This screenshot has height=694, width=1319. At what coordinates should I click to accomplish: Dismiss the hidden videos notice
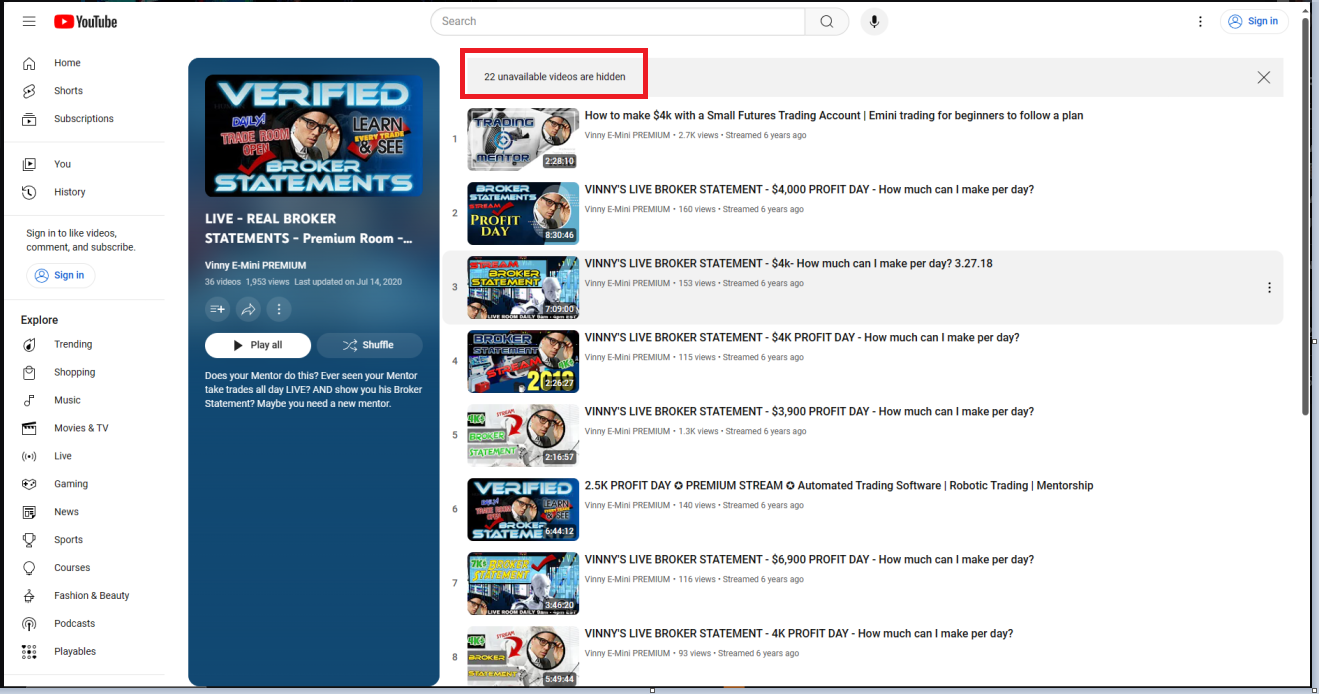(1264, 77)
